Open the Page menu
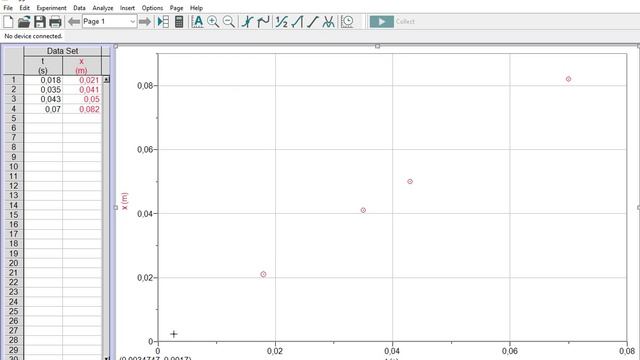Viewport: 640px width, 360px height. coord(176,8)
